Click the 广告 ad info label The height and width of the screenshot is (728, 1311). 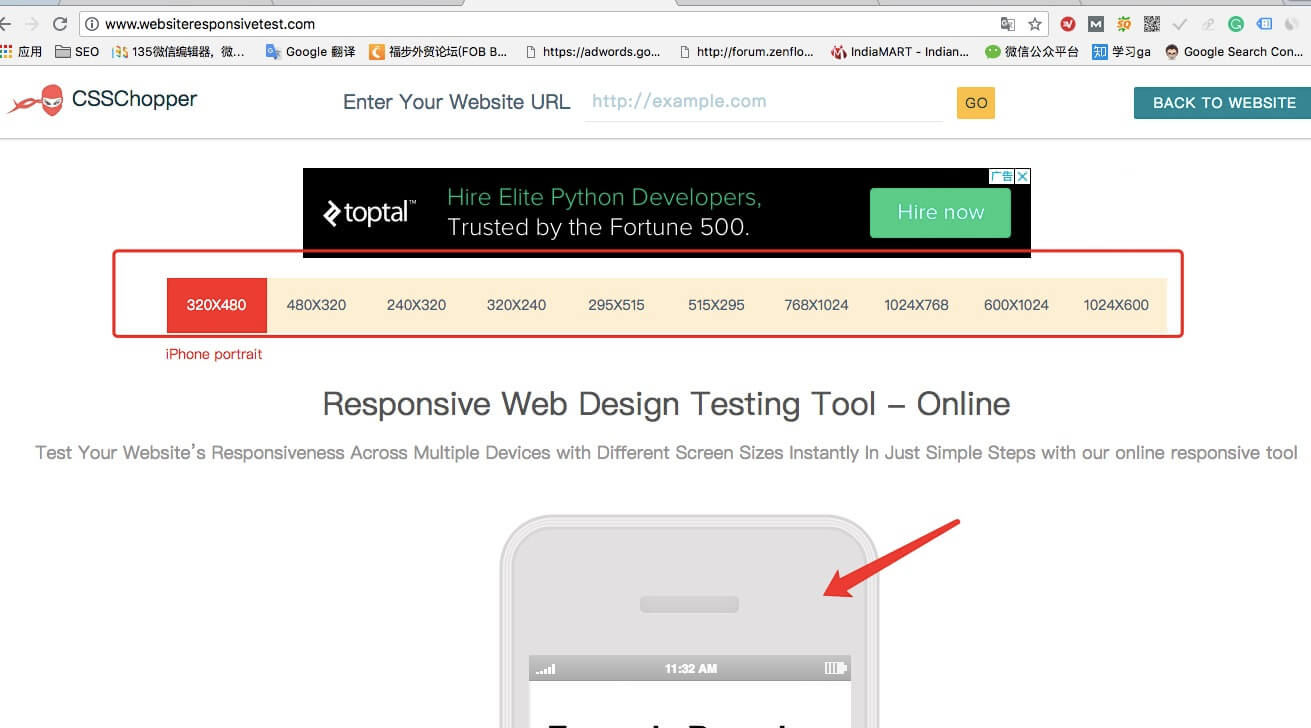(x=1002, y=176)
